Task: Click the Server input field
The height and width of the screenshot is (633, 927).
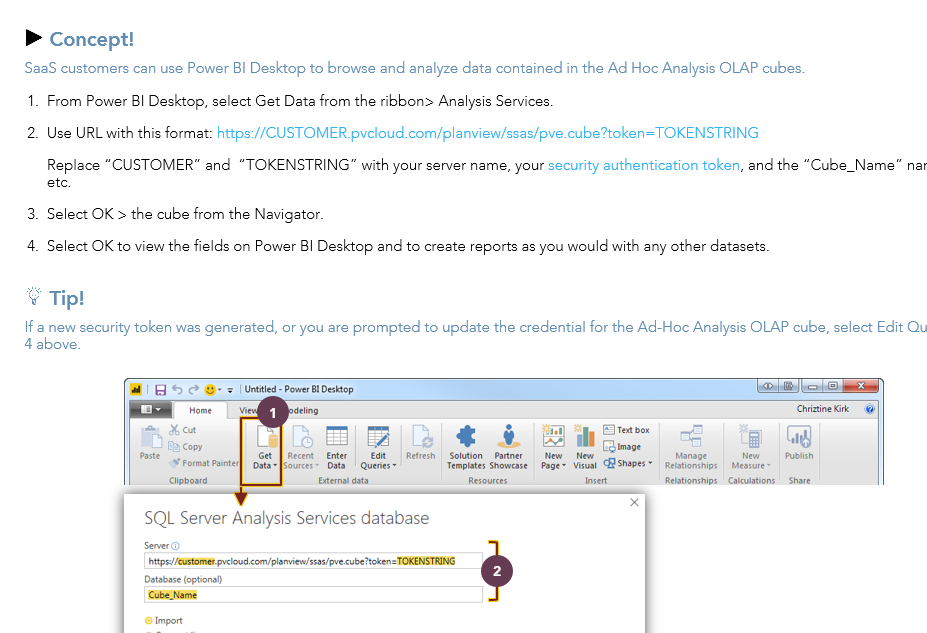Action: coord(313,561)
